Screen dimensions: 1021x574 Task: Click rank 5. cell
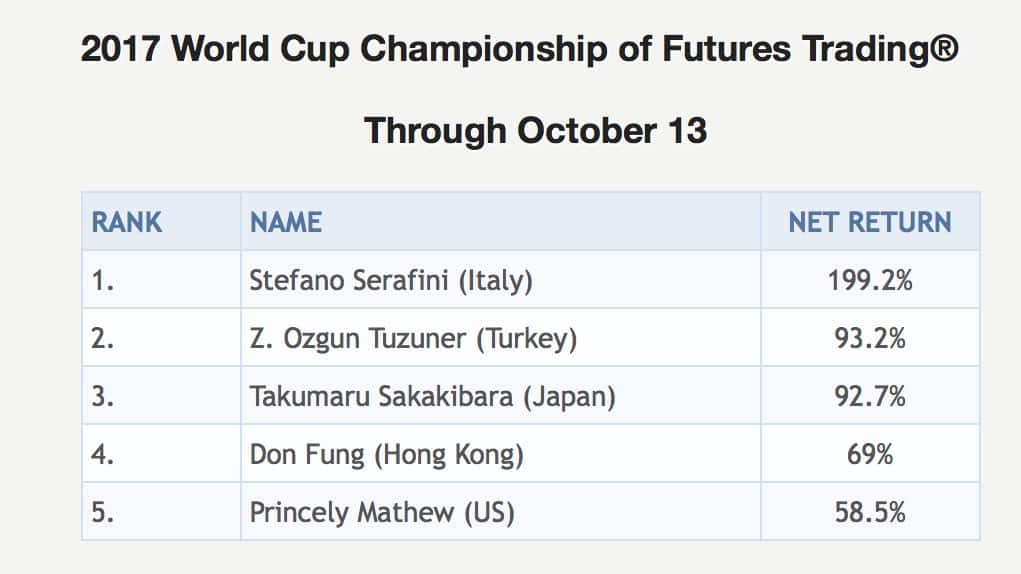(x=104, y=513)
